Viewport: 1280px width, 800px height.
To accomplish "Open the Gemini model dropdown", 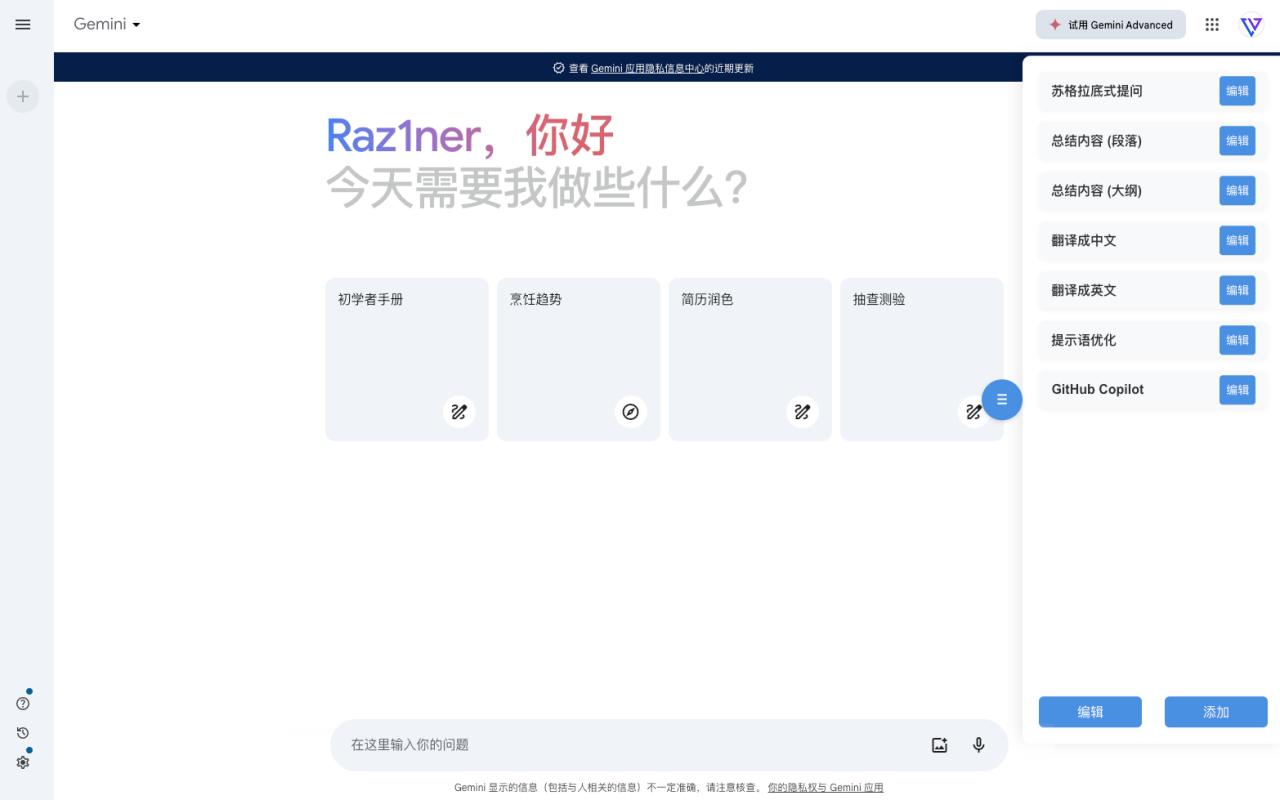I will tap(106, 24).
